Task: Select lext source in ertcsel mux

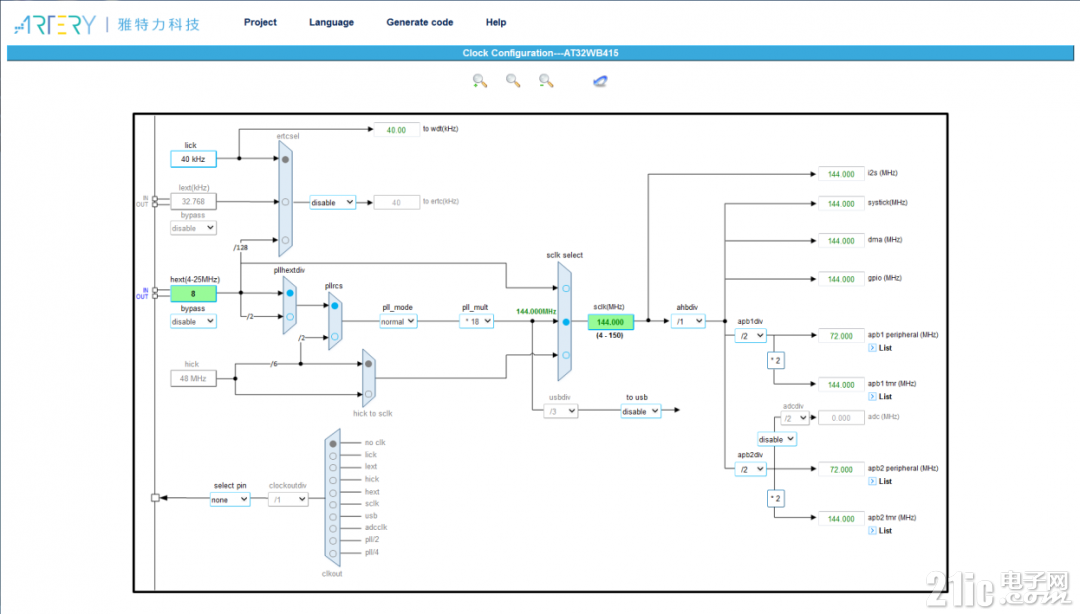Action: [x=285, y=202]
